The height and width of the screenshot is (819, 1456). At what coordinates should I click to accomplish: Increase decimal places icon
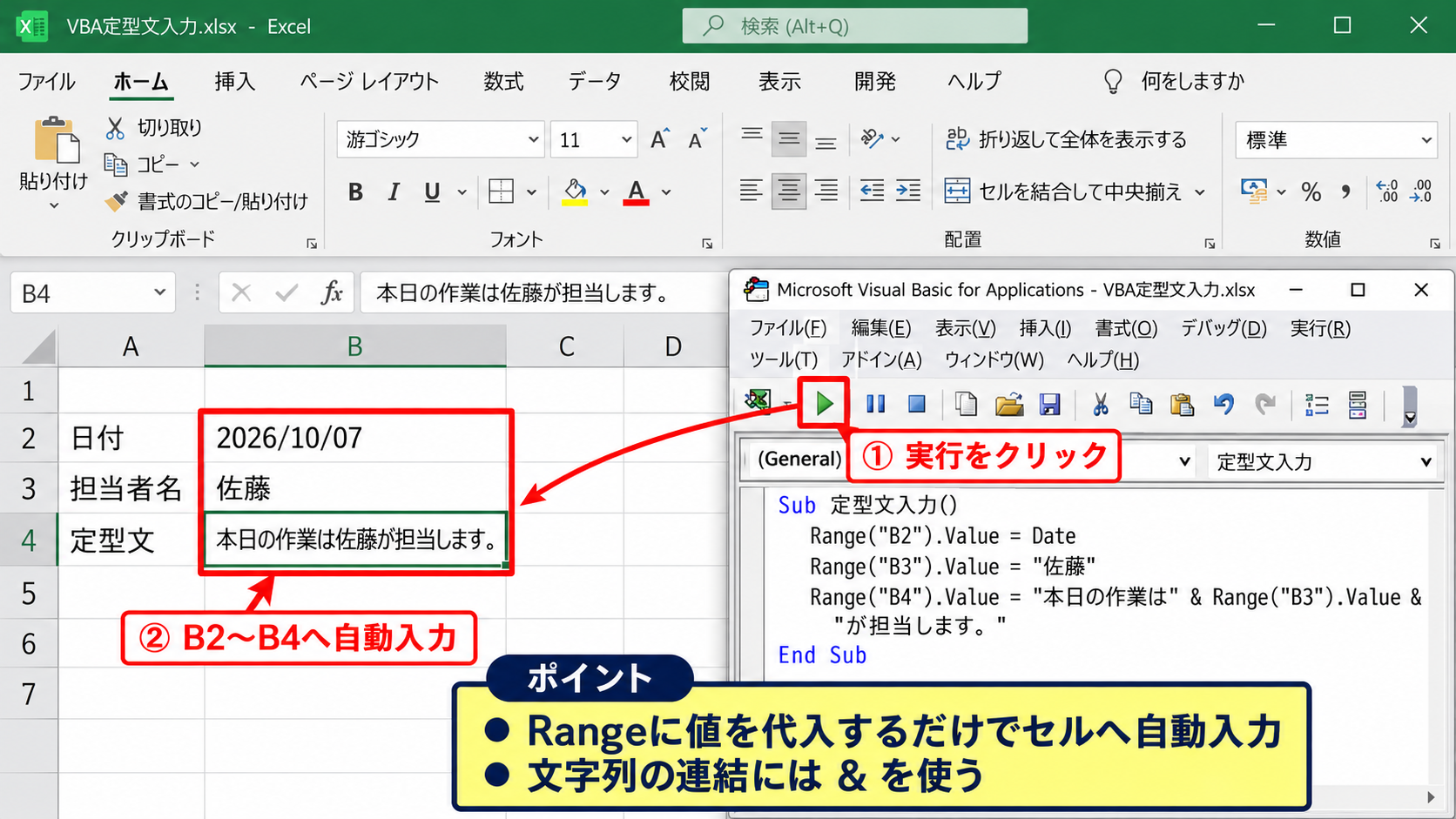(1386, 191)
